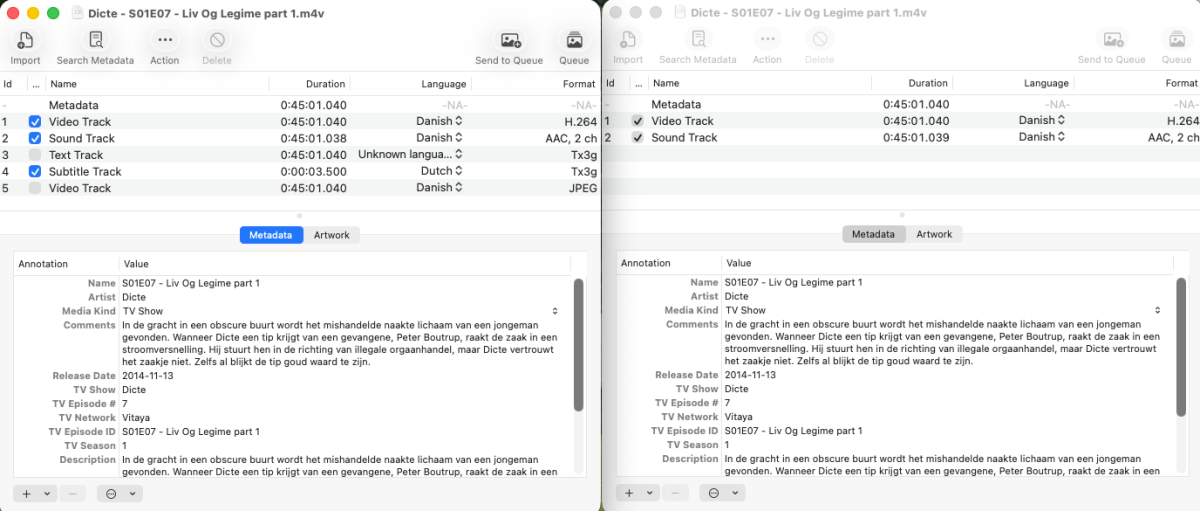Toggle the JPEG Video Track checkbox in row 5

[x=35, y=188]
